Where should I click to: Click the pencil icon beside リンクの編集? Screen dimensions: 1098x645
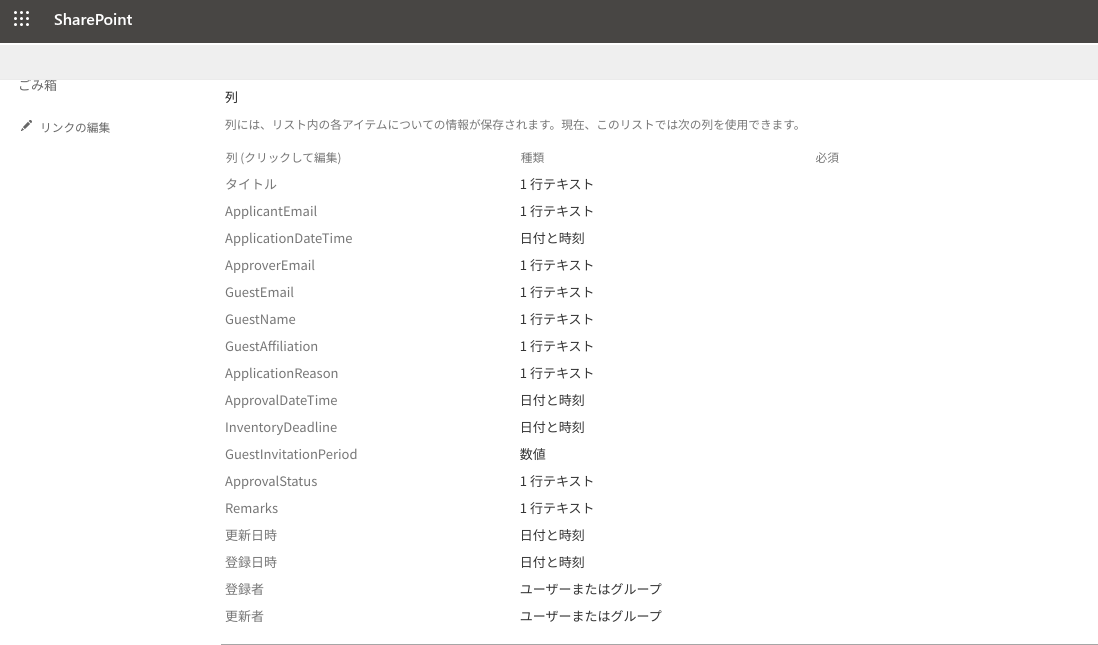click(x=26, y=127)
